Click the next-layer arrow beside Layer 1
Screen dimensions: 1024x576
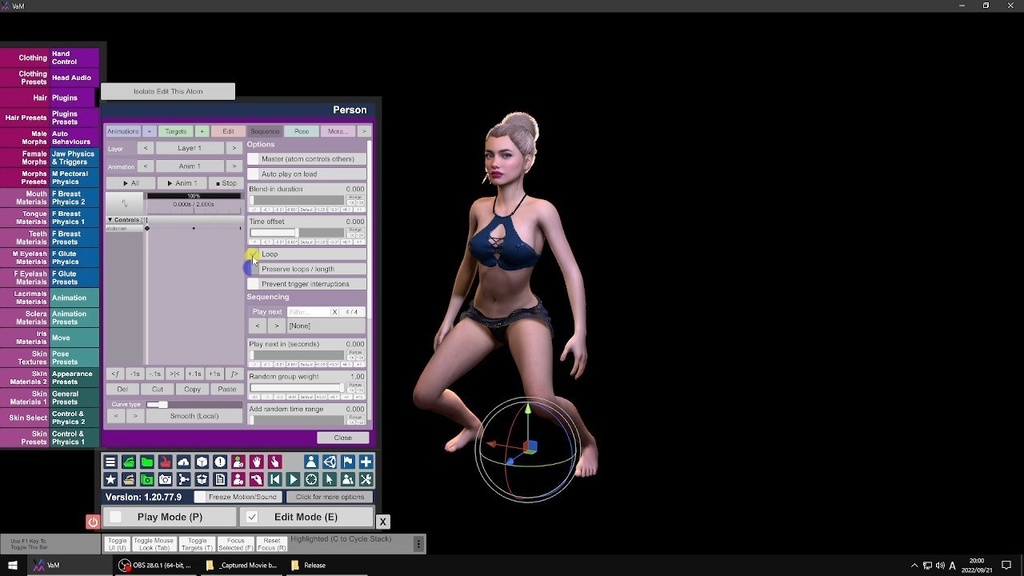click(x=234, y=148)
